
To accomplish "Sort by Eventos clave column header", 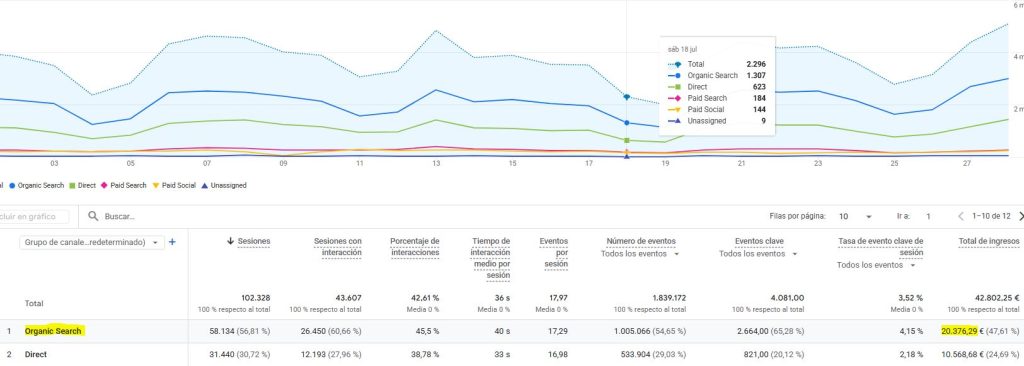I will click(x=760, y=241).
